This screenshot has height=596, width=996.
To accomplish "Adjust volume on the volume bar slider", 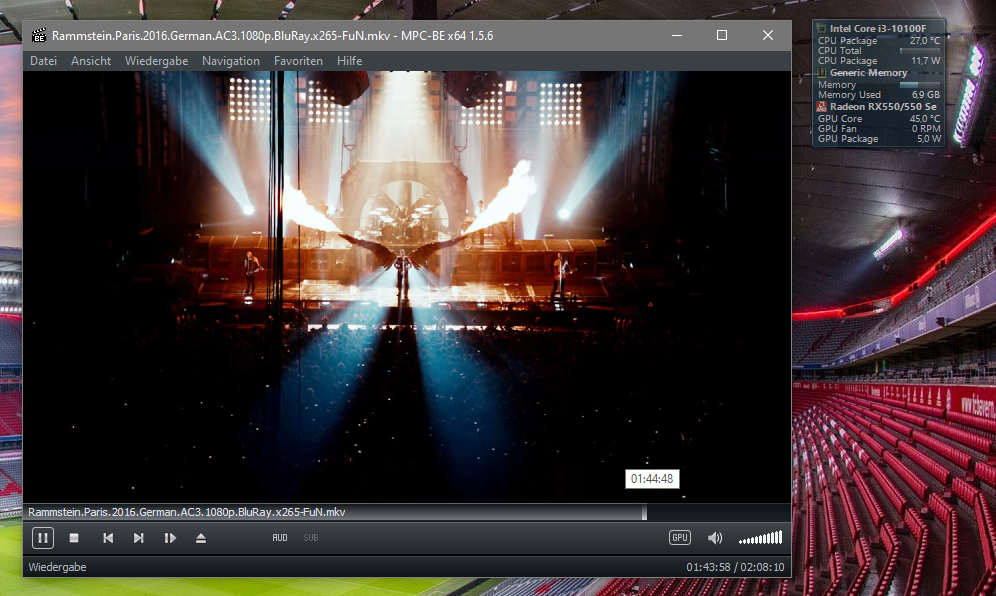I will (760, 538).
